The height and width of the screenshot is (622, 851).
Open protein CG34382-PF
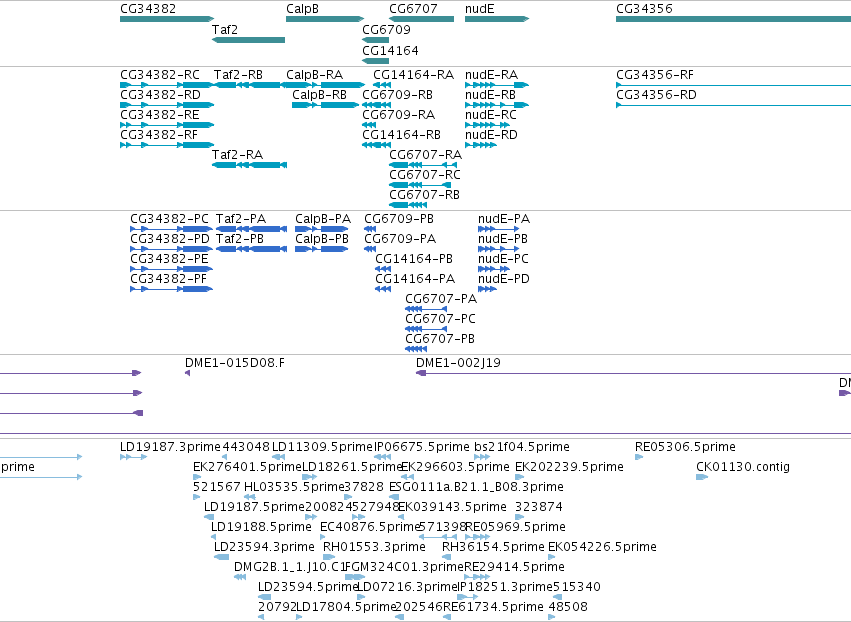(172, 289)
